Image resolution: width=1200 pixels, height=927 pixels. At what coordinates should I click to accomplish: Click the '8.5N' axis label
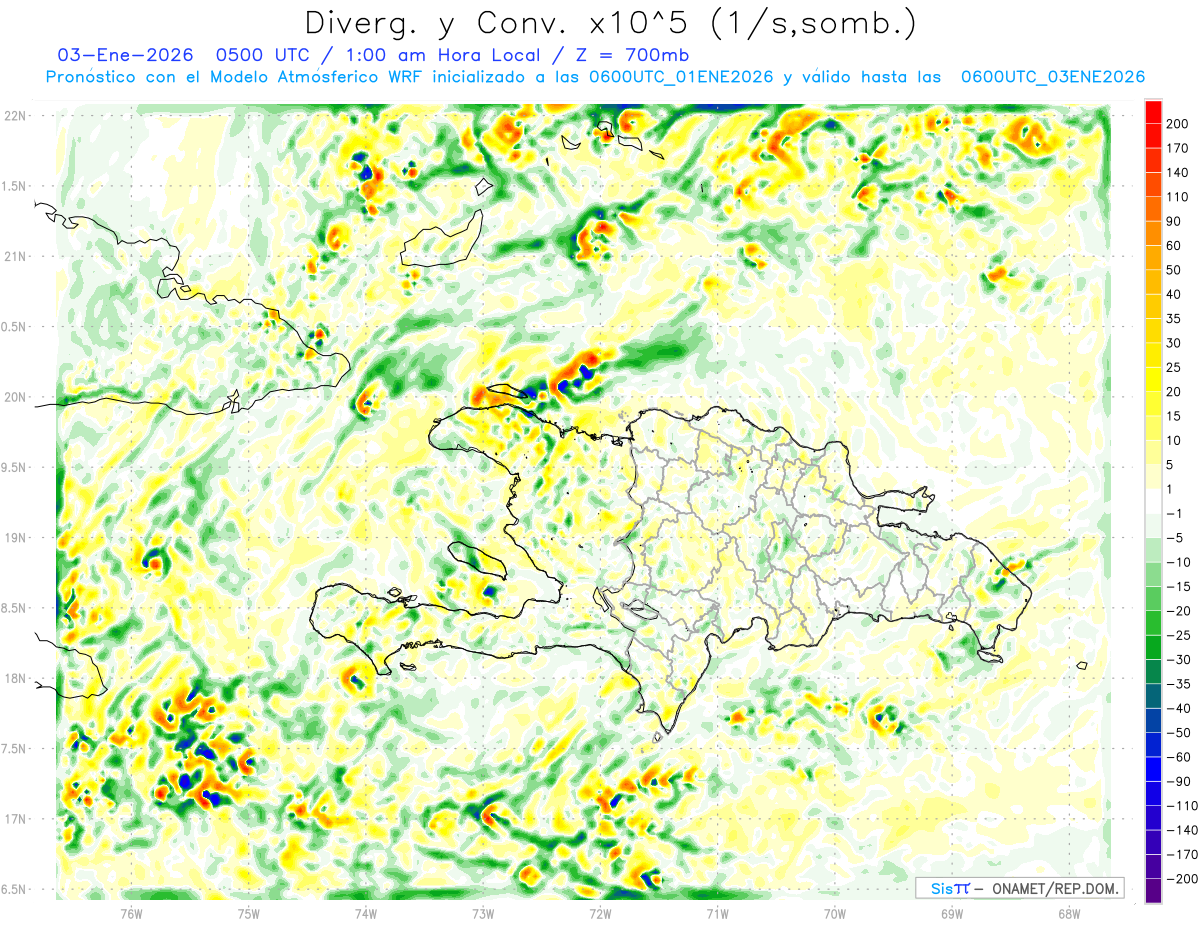tap(15, 609)
